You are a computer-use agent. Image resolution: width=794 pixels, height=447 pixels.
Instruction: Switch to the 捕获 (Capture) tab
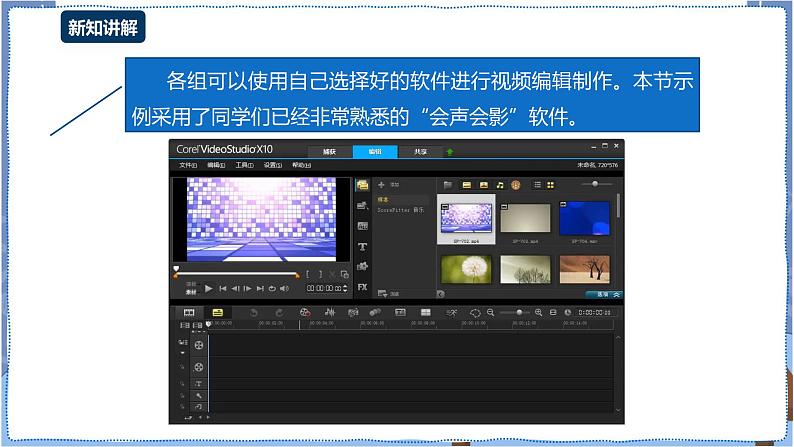pyautogui.click(x=330, y=152)
